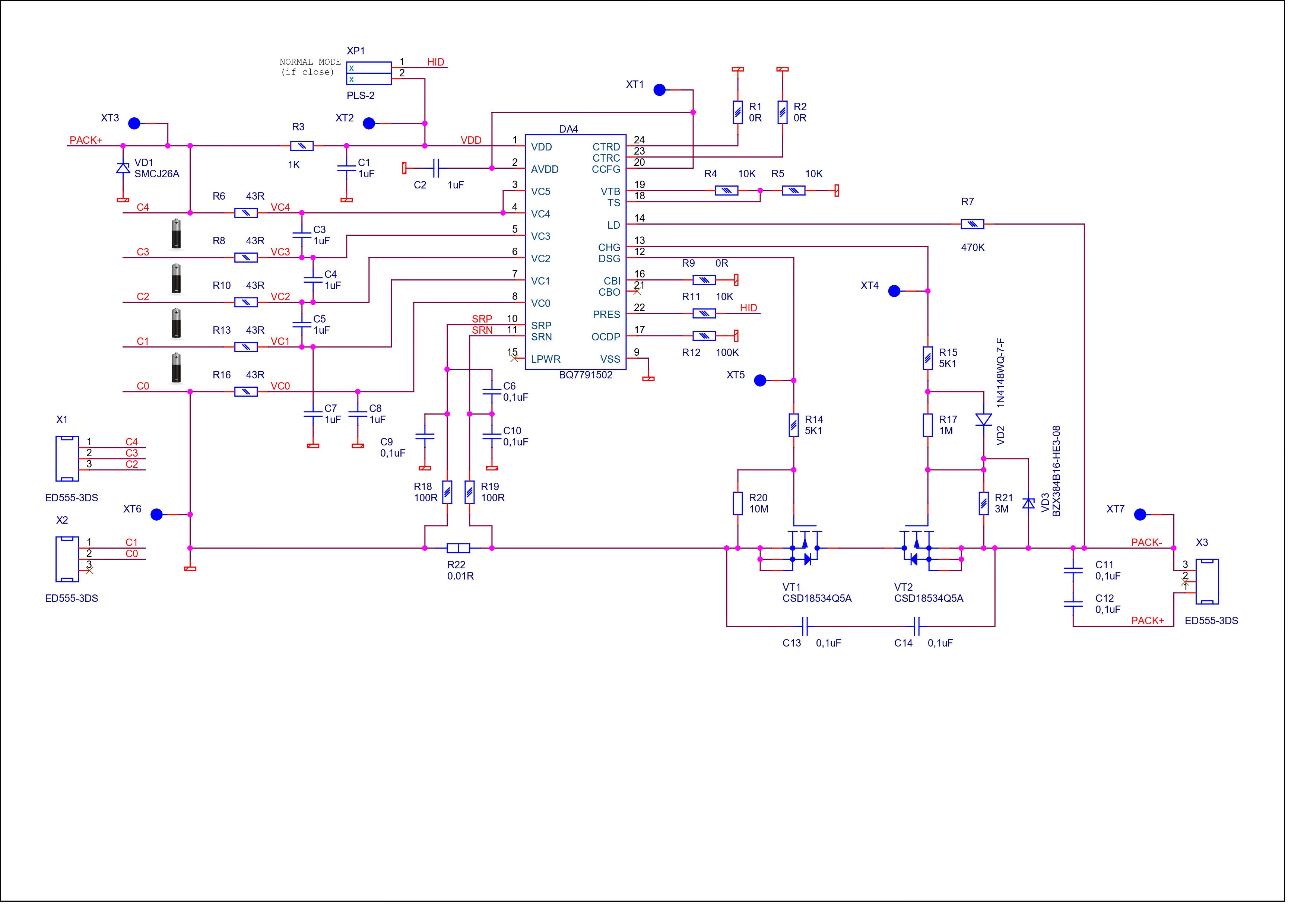Click the PACK+ net label at left
This screenshot has height=924, width=1307.
click(x=85, y=140)
